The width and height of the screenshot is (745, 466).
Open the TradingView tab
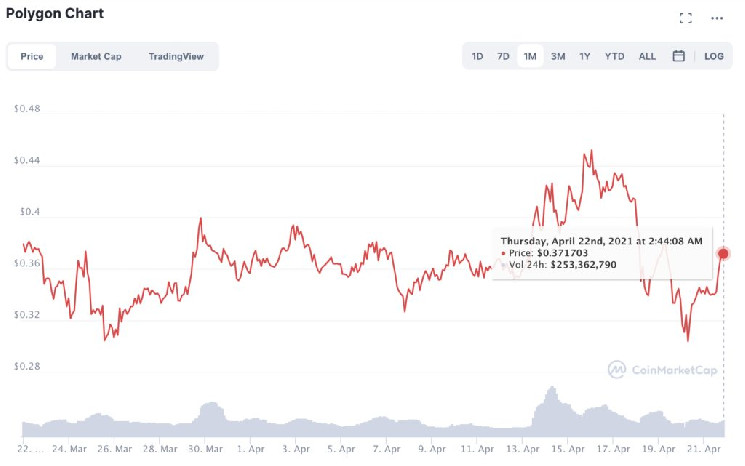tap(176, 56)
